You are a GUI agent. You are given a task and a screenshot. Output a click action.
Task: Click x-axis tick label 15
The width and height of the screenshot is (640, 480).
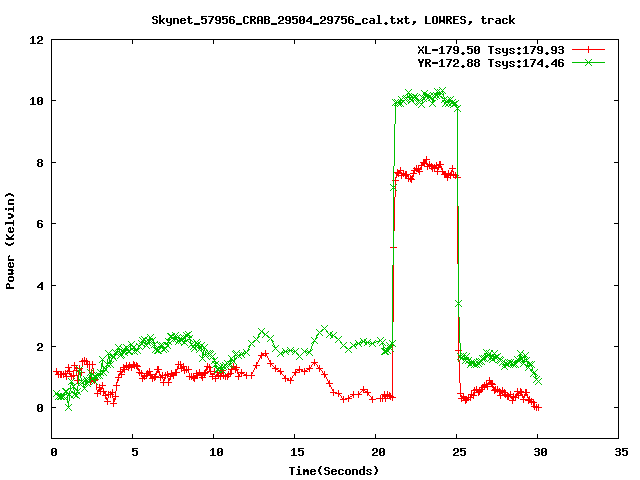(x=297, y=452)
